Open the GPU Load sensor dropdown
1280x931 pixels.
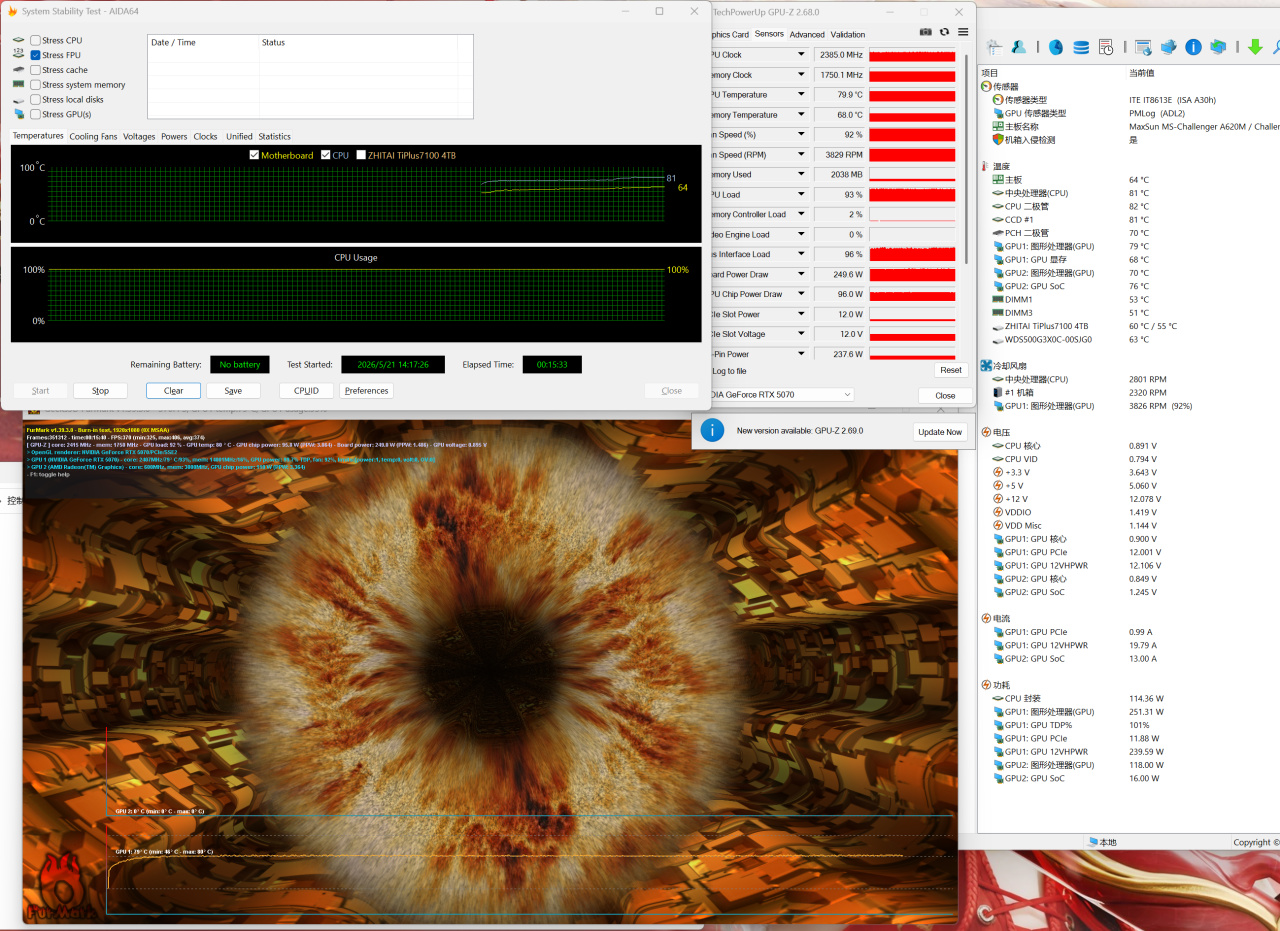[800, 195]
